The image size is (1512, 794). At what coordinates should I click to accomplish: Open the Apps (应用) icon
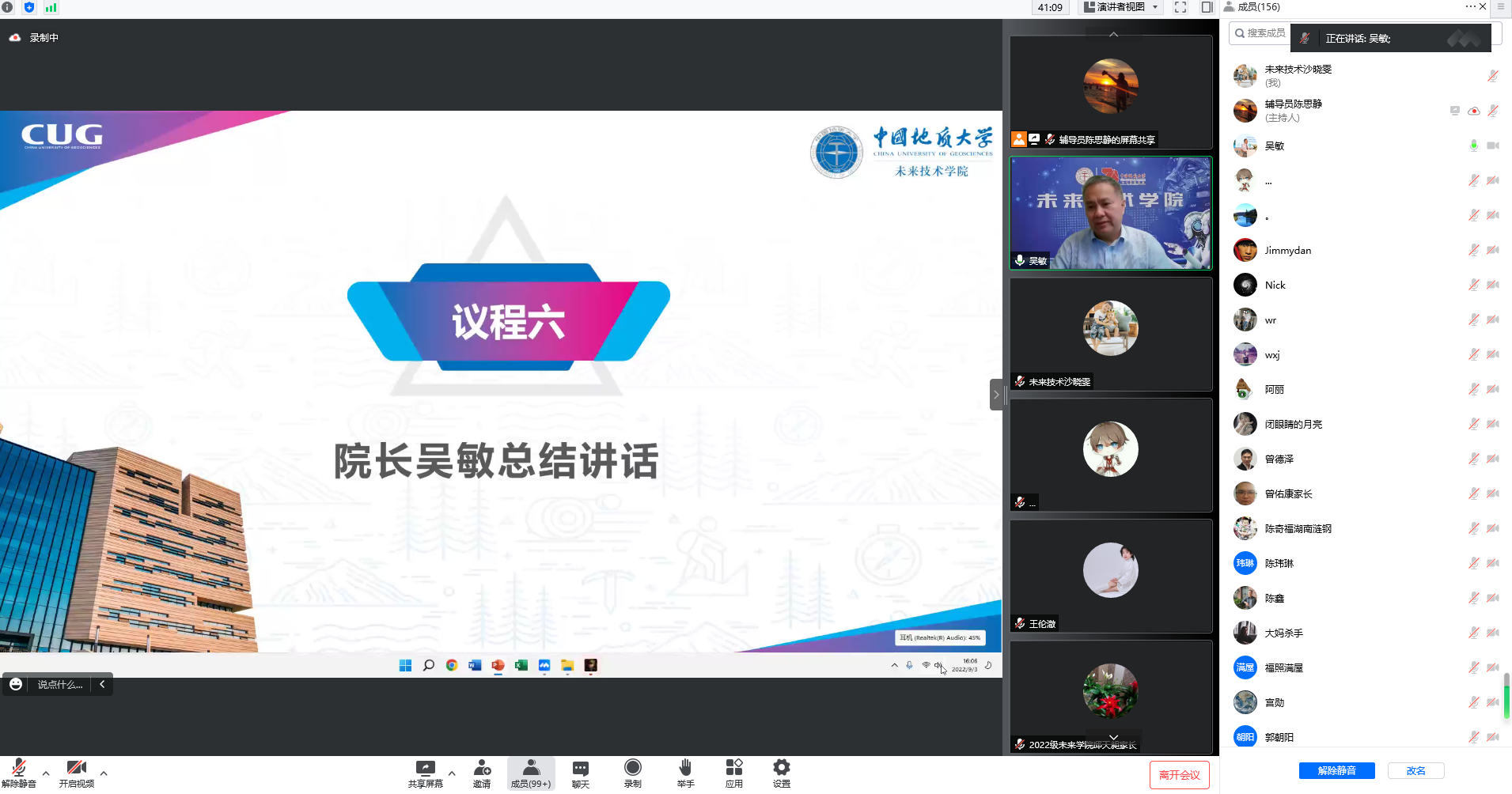coord(733,773)
